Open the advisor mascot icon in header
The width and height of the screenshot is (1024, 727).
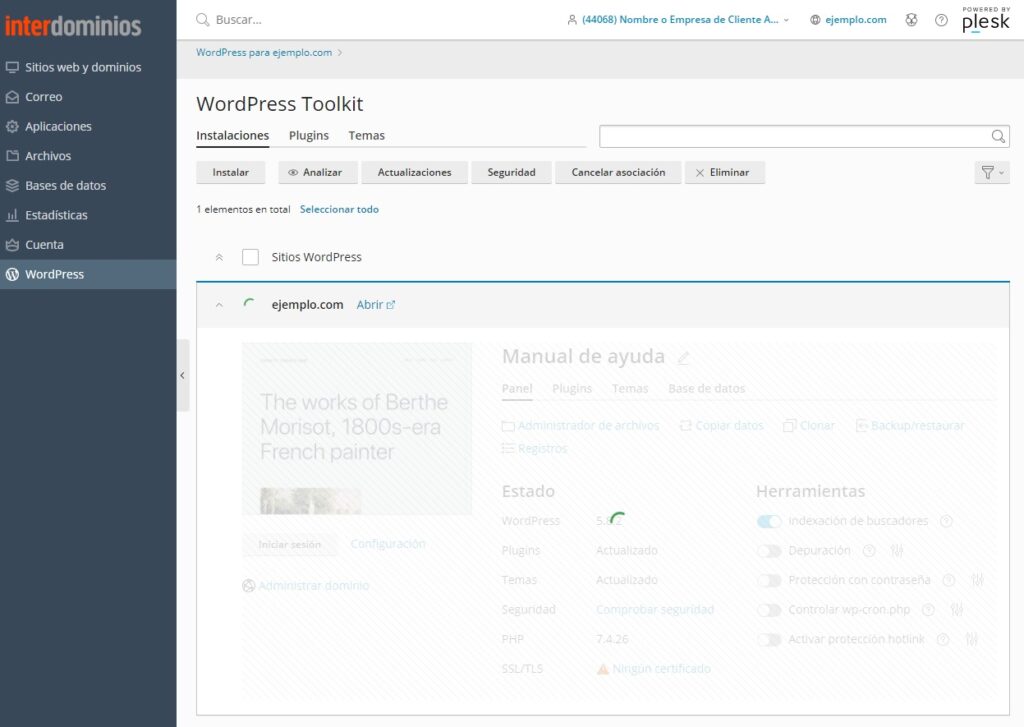[911, 20]
